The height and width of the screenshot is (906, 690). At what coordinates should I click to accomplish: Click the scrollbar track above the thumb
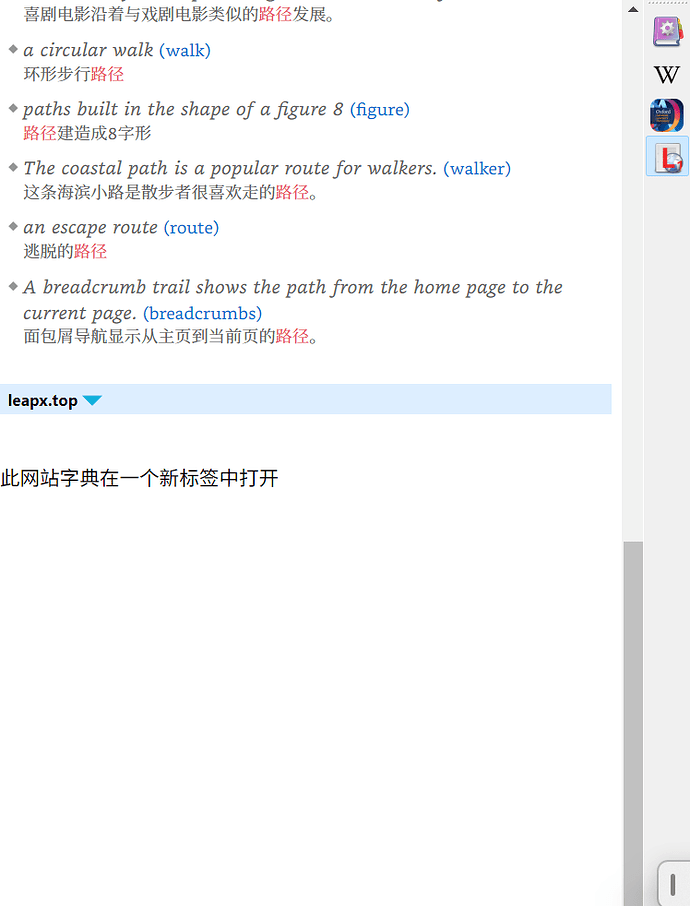pyautogui.click(x=633, y=279)
